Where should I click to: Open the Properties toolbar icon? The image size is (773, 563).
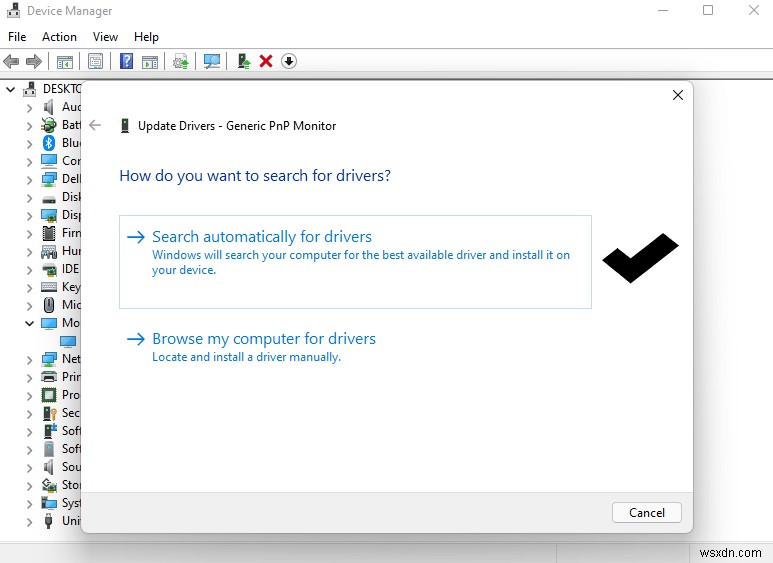(x=96, y=62)
